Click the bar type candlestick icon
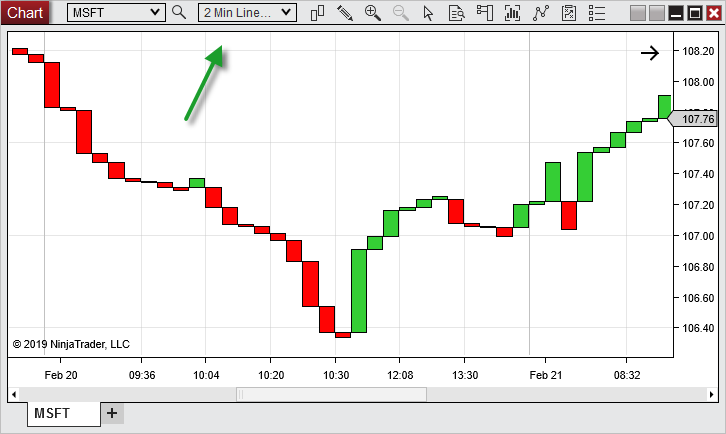Screen dimensions: 726x434 tap(318, 13)
